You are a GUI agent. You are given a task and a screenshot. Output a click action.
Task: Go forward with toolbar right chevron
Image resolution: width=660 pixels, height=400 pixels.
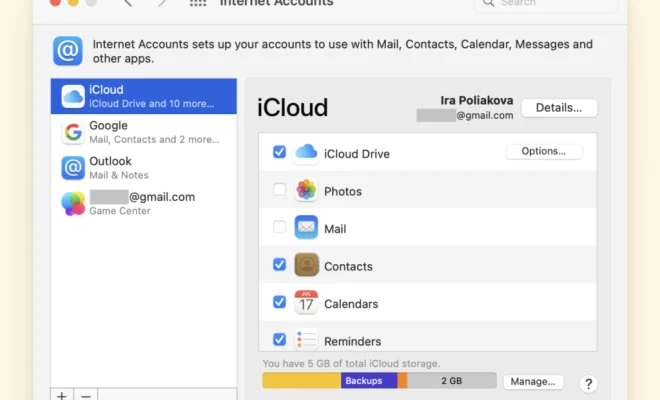tap(162, 3)
